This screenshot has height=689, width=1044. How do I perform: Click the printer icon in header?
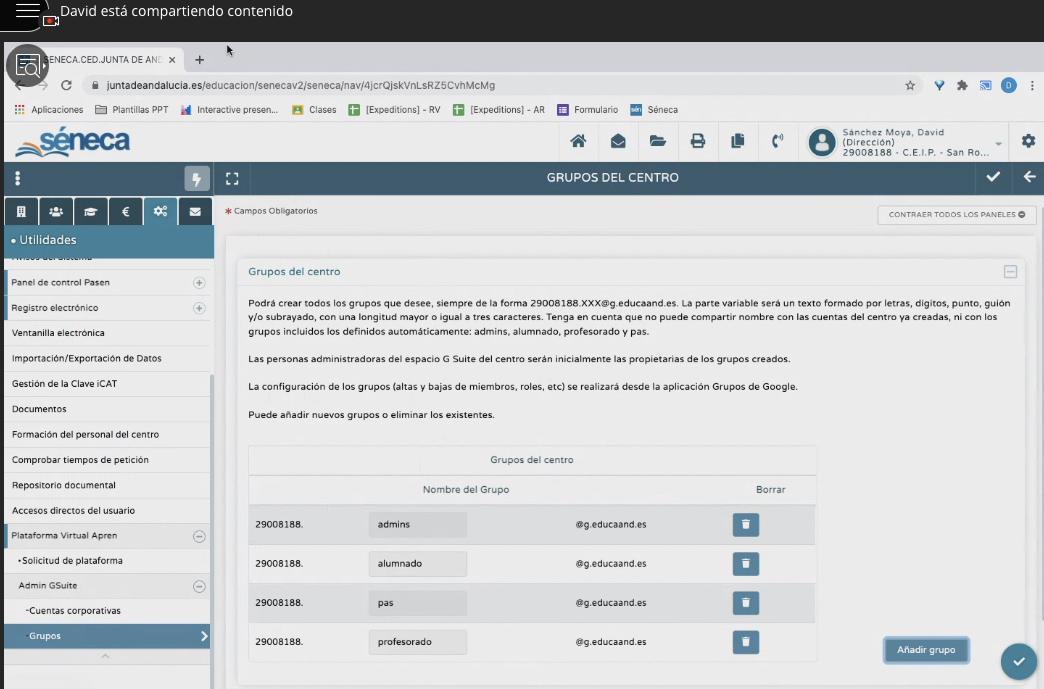point(698,141)
